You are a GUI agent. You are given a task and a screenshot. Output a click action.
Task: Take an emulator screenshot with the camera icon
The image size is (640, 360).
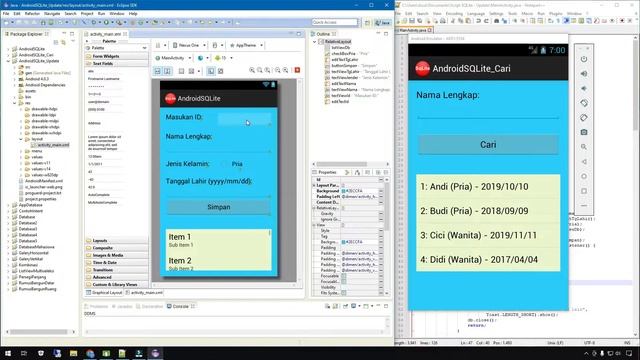tap(584, 132)
